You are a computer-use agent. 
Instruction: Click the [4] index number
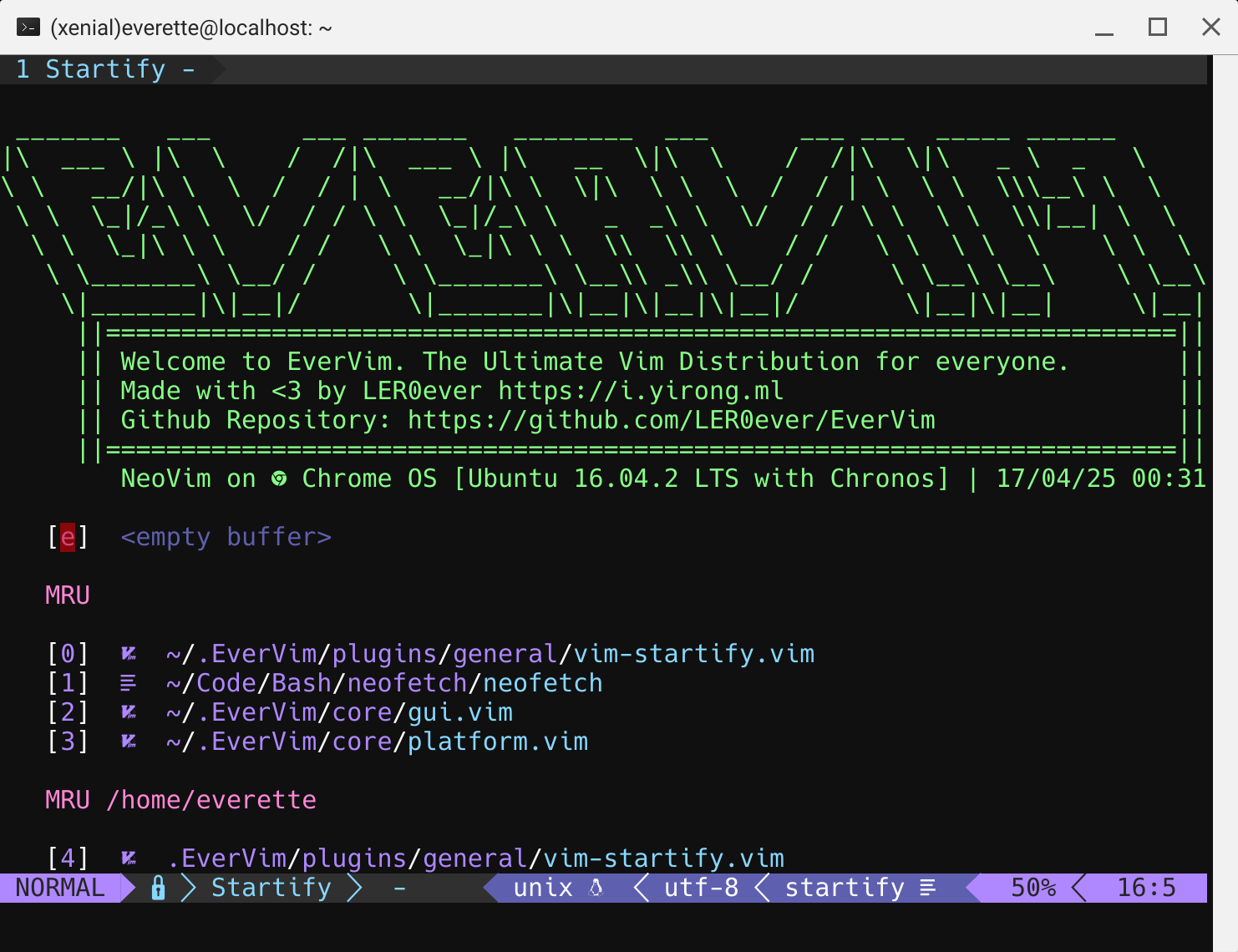(x=68, y=858)
